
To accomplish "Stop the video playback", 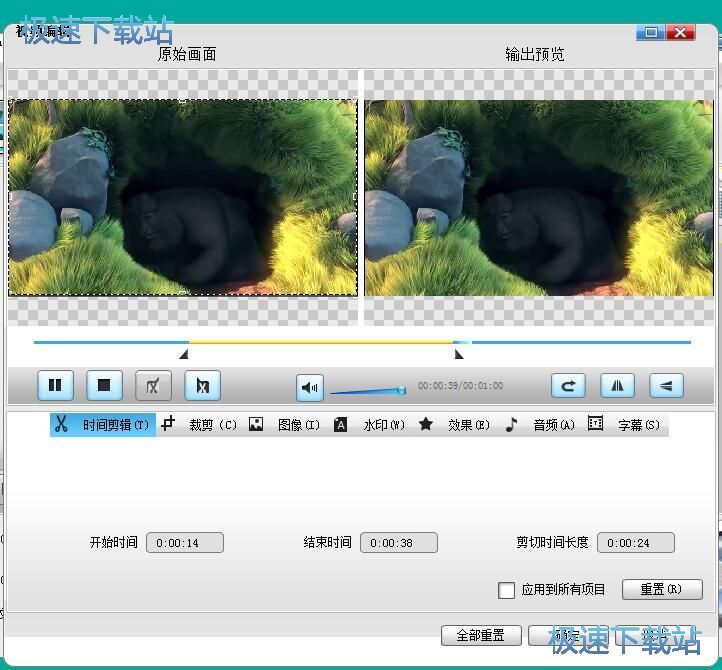I will pyautogui.click(x=105, y=385).
